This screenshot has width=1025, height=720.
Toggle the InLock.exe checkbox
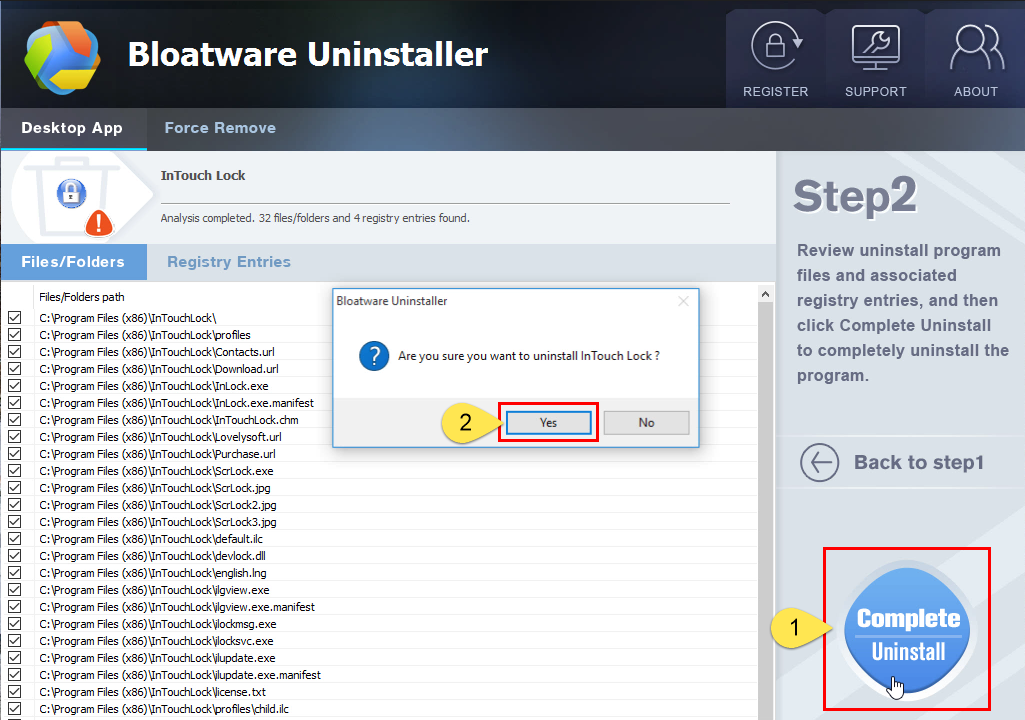pos(14,386)
